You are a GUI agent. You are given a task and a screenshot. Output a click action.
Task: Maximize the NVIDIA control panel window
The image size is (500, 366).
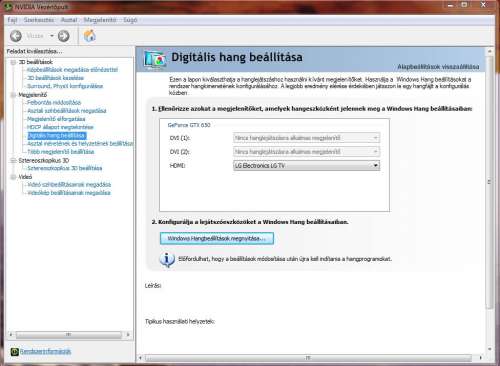click(x=464, y=5)
